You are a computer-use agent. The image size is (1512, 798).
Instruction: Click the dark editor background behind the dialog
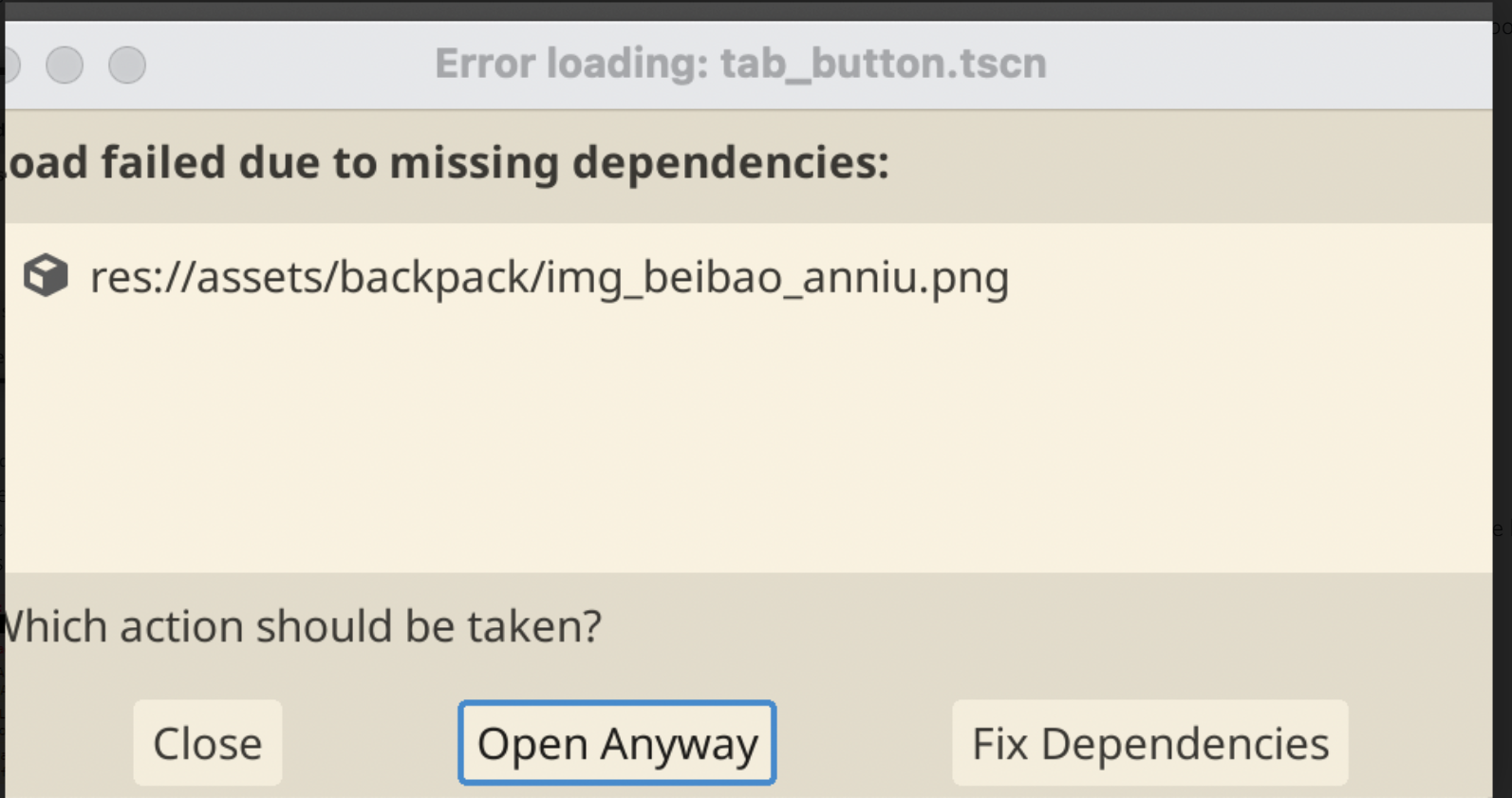pyautogui.click(x=1504, y=399)
